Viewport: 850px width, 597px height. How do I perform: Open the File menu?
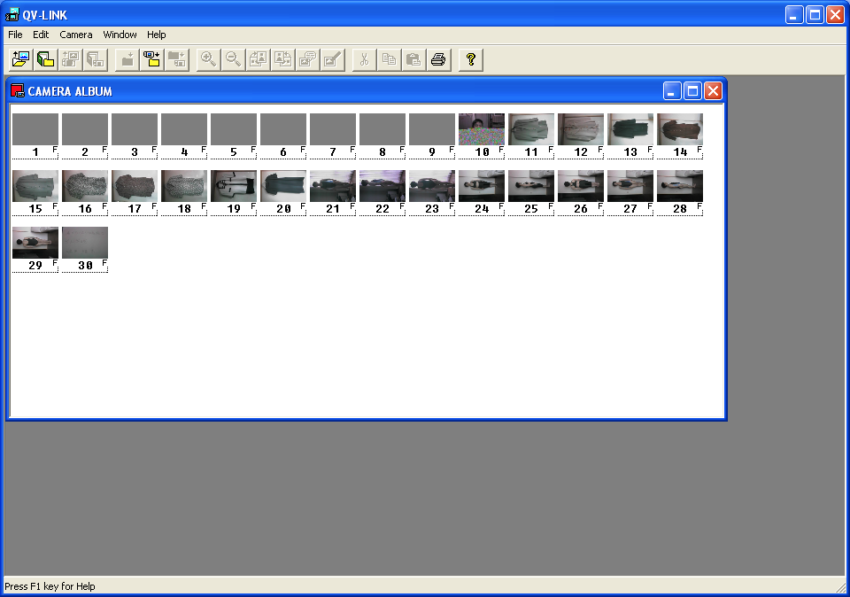(15, 35)
